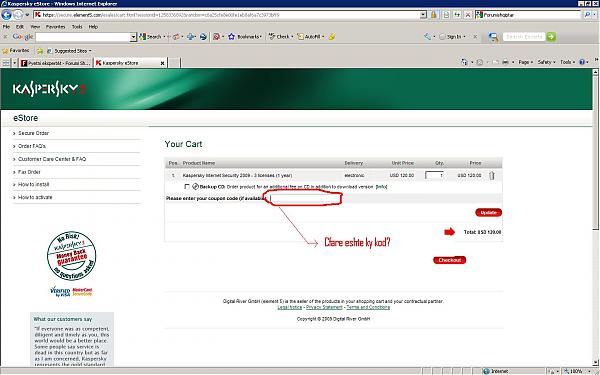
Task: Open the How to activate sidebar link
Action: click(x=35, y=197)
